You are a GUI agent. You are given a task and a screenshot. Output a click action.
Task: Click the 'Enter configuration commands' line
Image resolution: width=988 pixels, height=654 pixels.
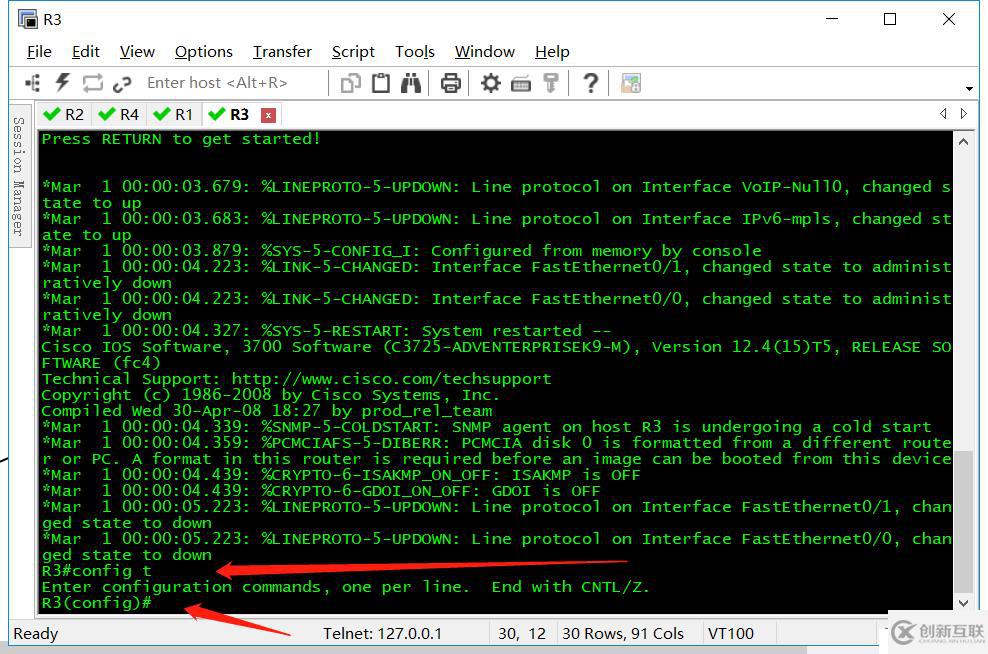click(345, 587)
